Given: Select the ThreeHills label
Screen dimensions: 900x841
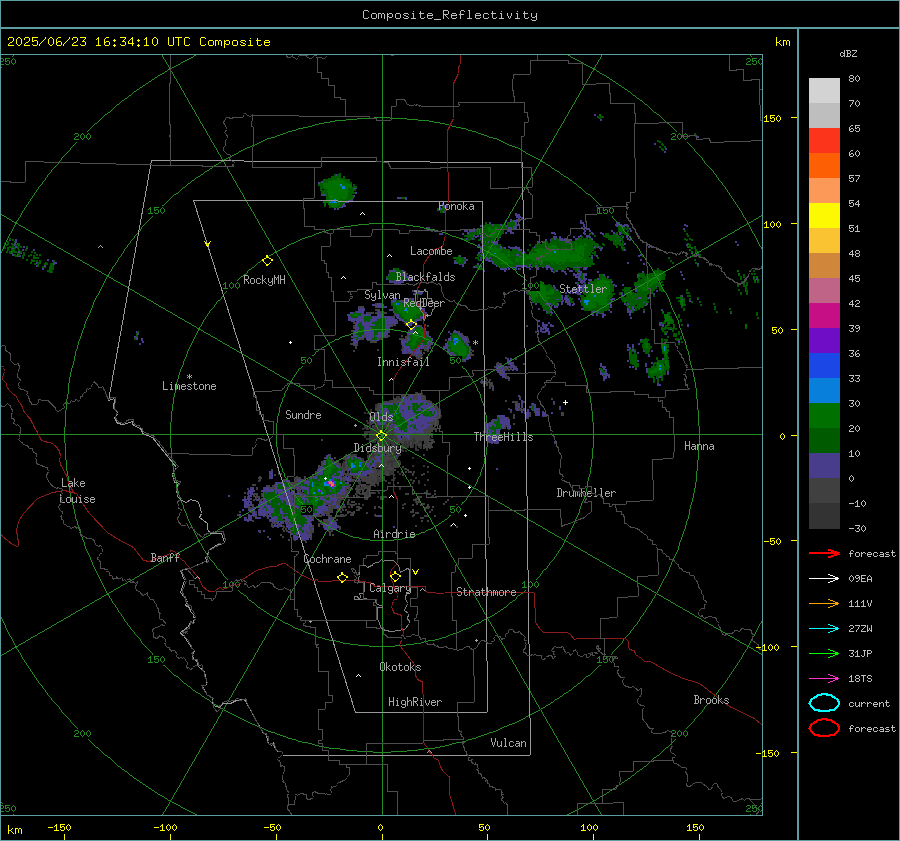Looking at the screenshot, I should (x=503, y=437).
